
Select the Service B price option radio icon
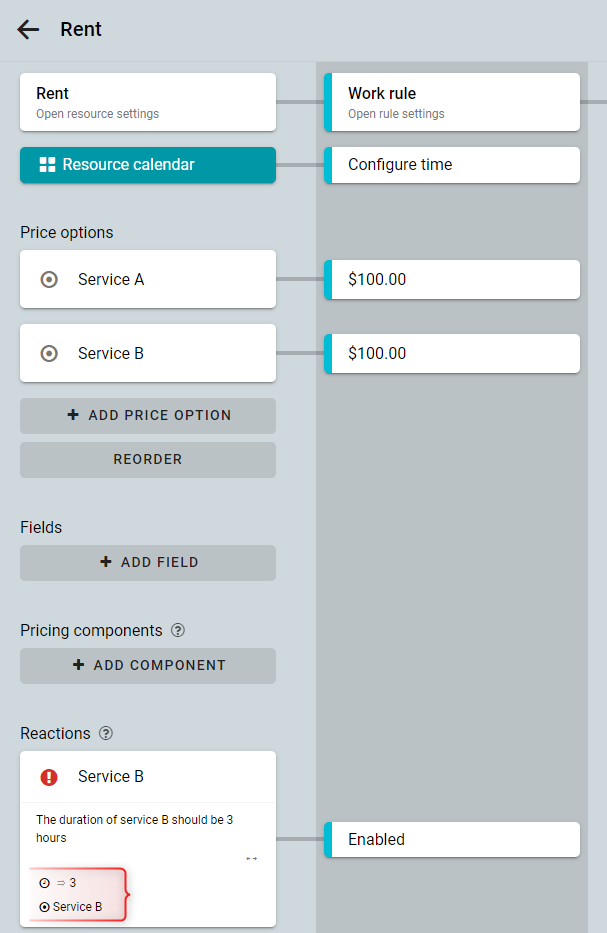[x=49, y=353]
